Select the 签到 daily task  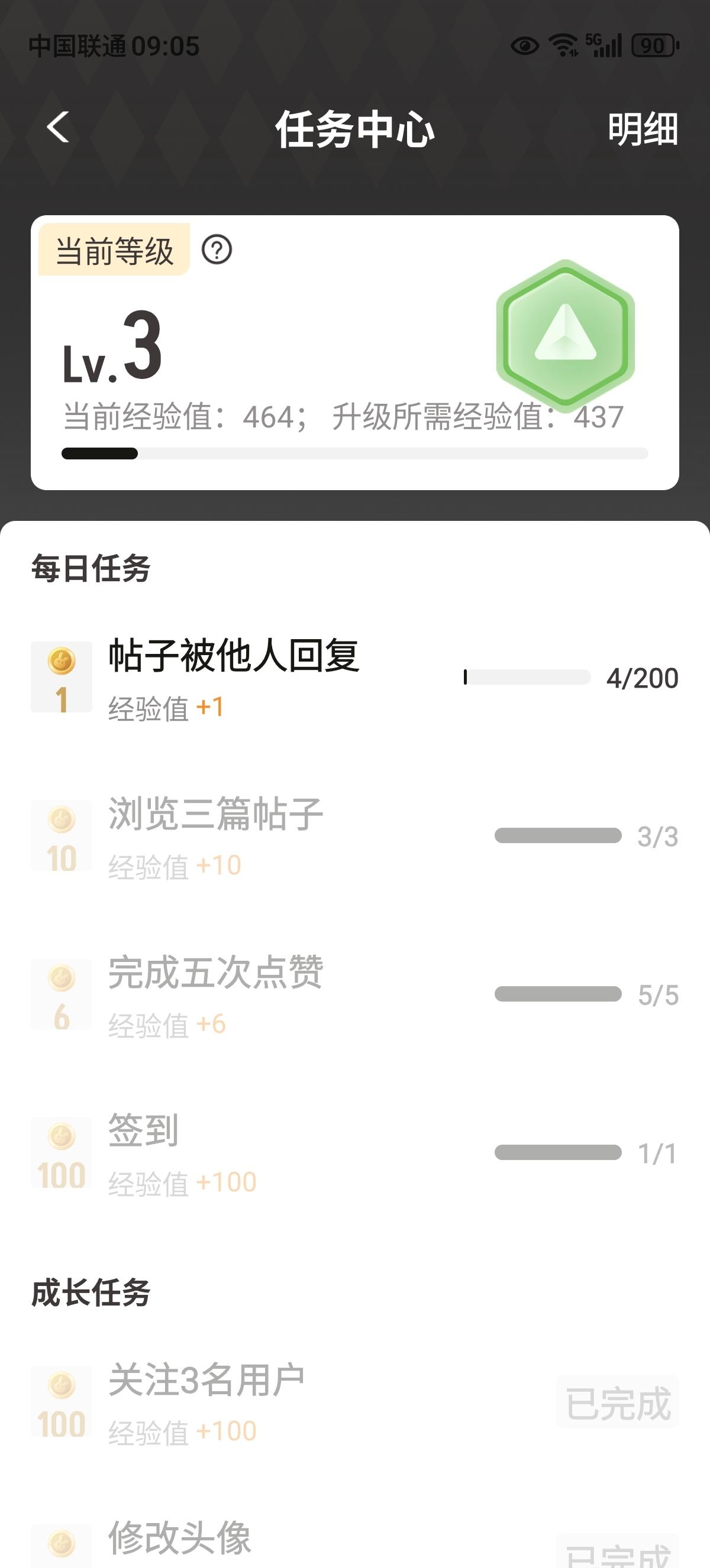[144, 1131]
